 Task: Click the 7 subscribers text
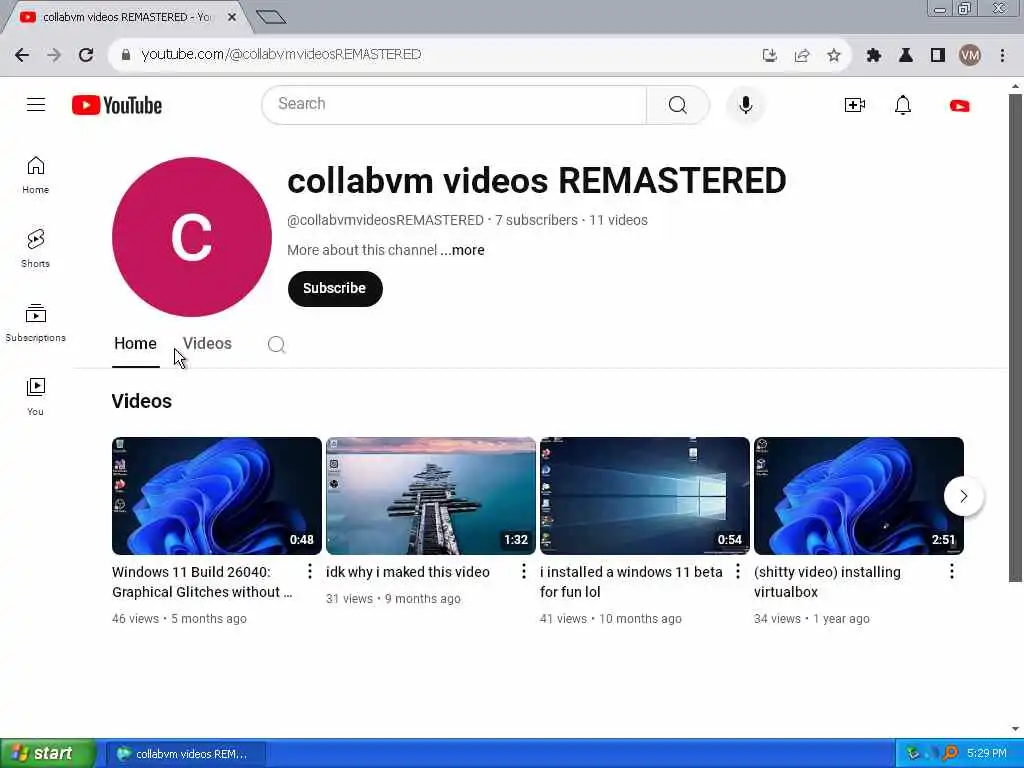536,220
